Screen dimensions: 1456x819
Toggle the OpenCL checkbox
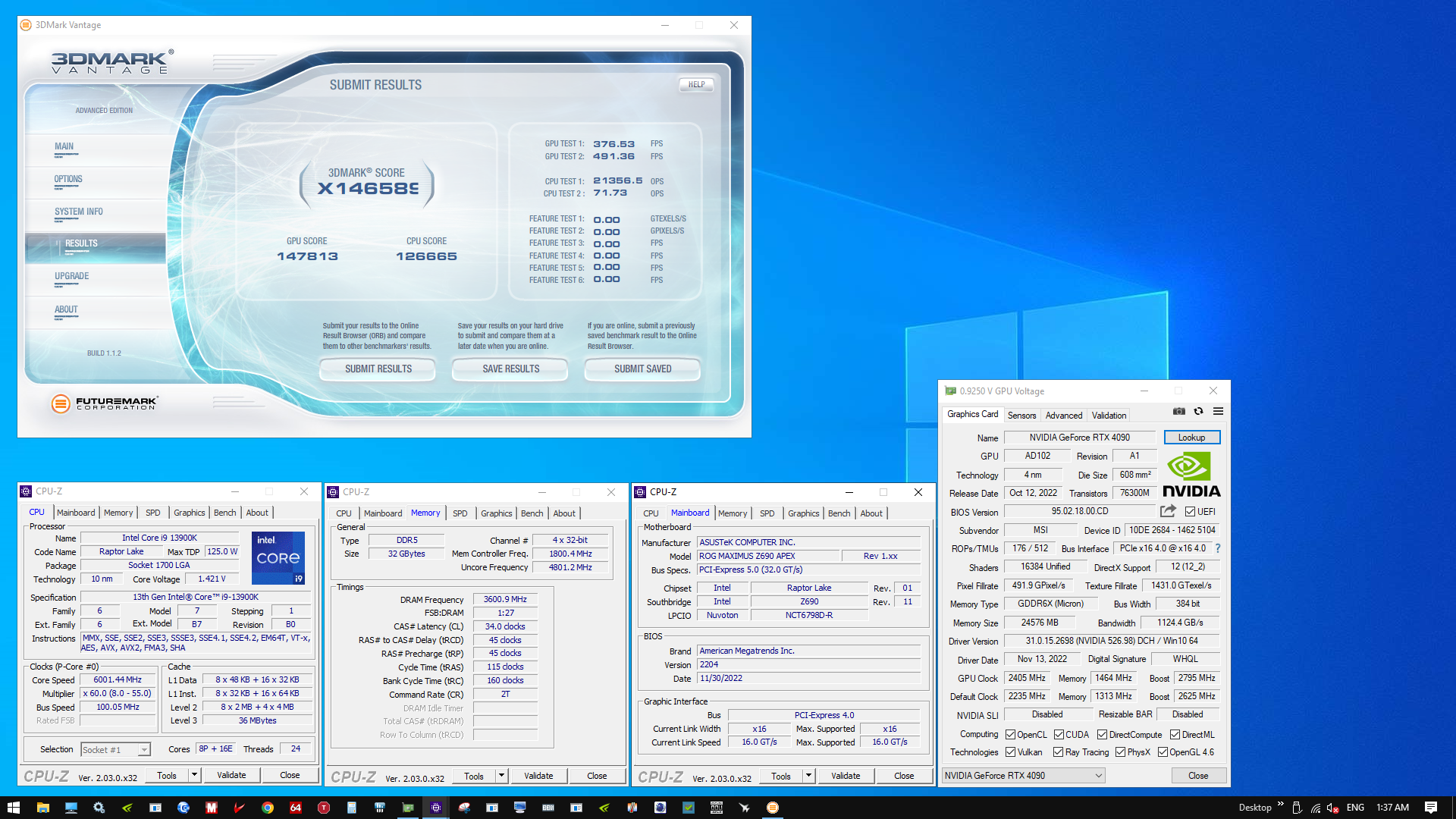[1010, 734]
